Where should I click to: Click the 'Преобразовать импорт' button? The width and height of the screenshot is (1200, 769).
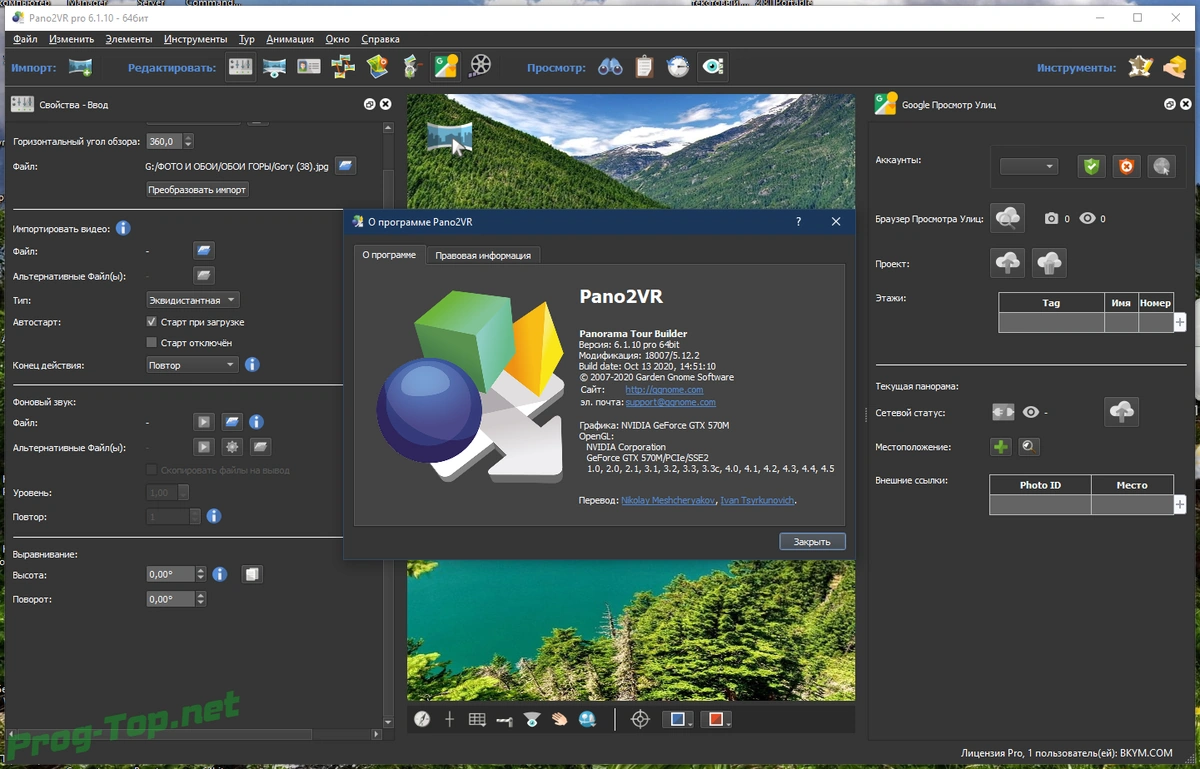point(197,189)
